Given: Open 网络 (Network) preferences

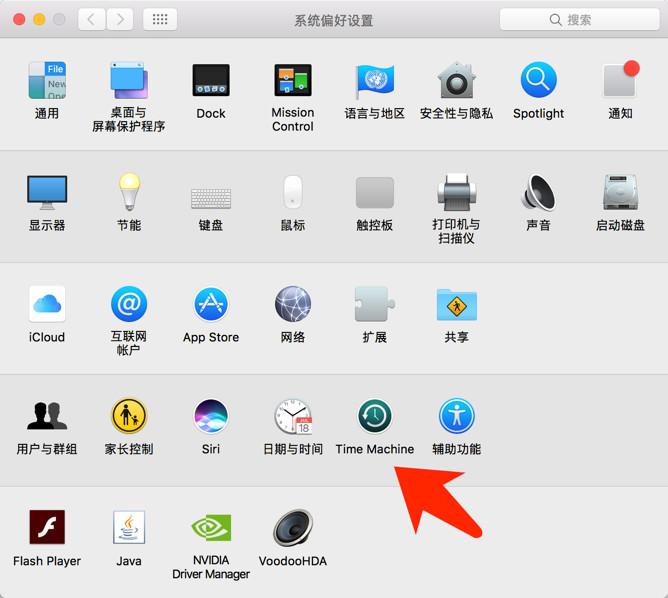Looking at the screenshot, I should click(x=293, y=304).
